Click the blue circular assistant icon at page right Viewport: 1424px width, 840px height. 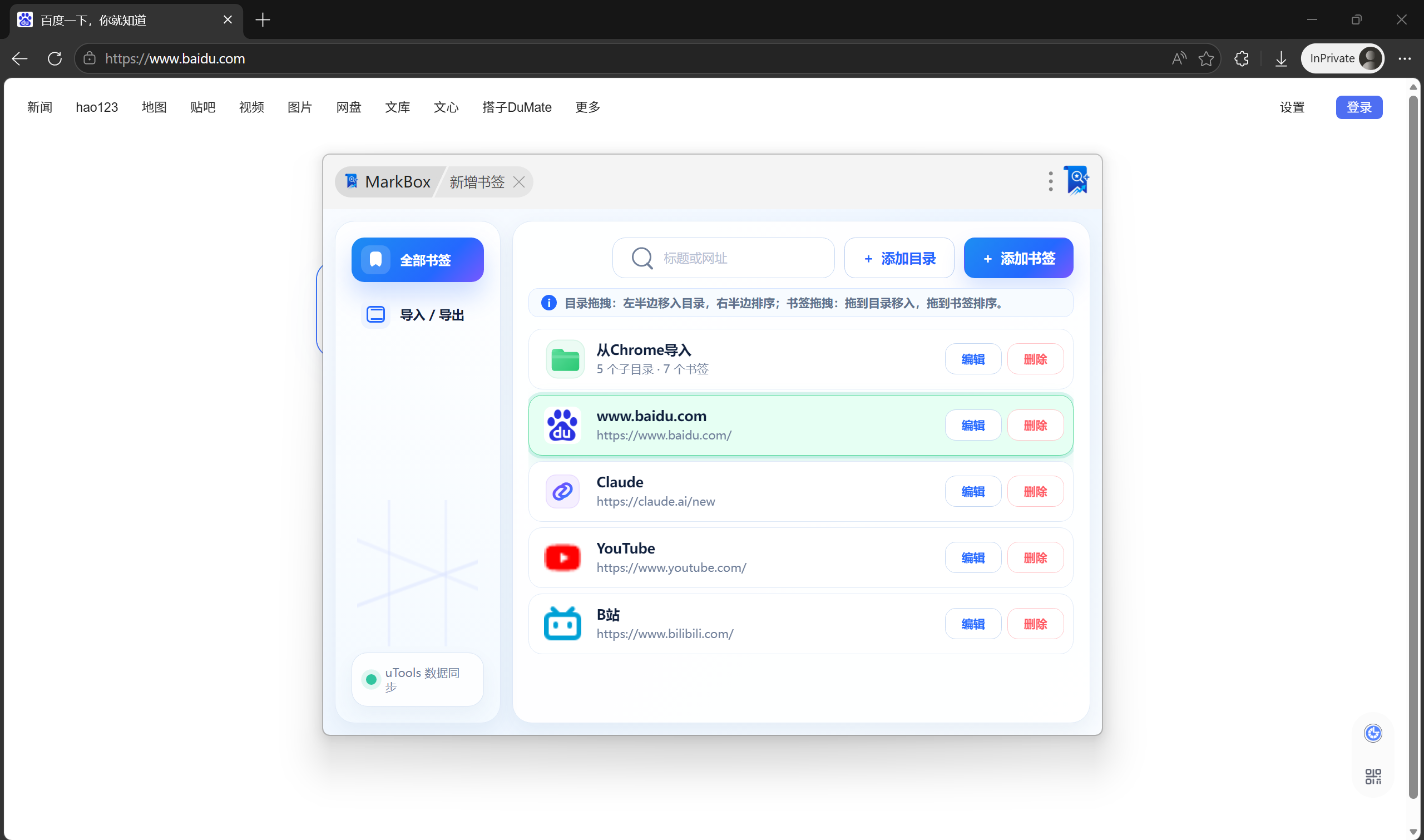pos(1372,733)
